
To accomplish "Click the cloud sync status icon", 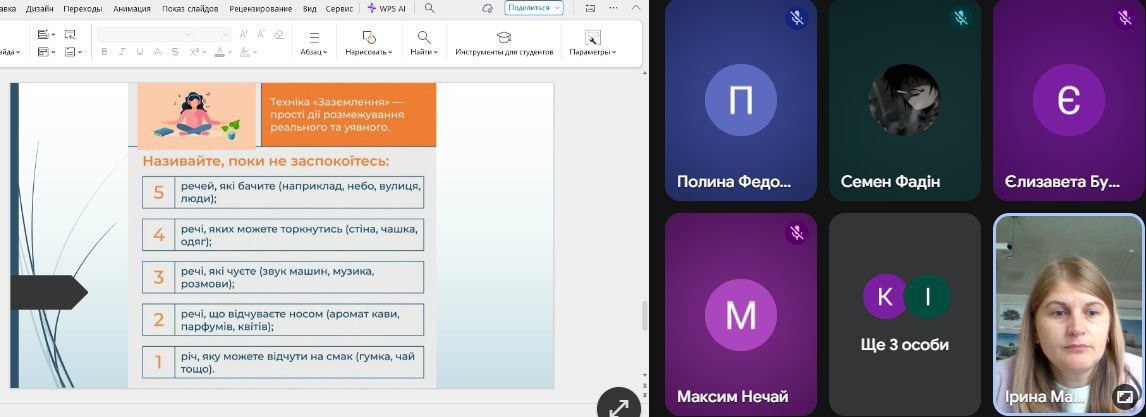I will [487, 8].
